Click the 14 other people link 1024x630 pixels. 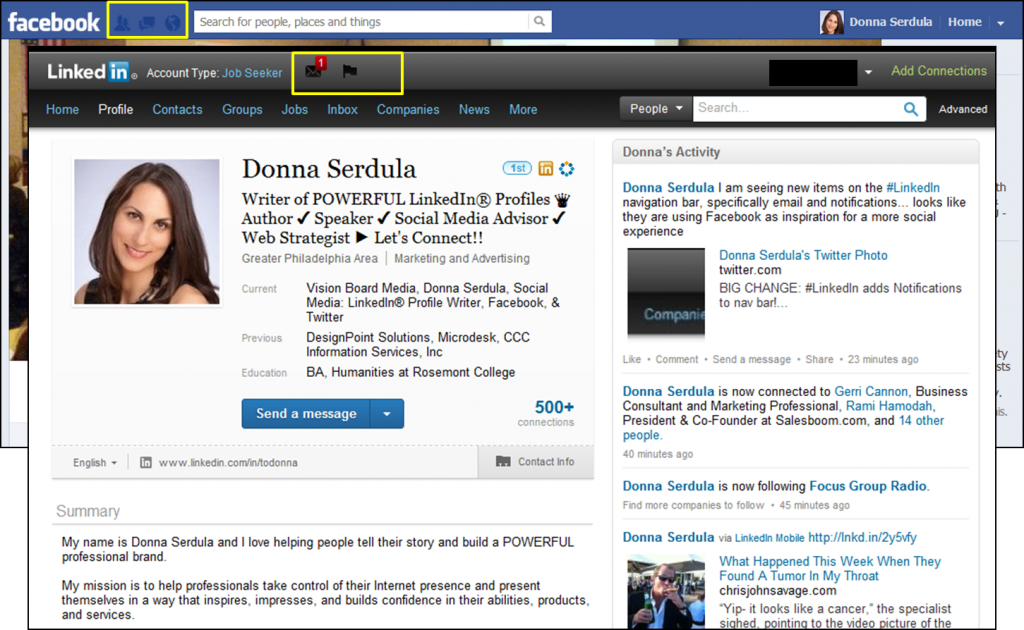pos(783,428)
